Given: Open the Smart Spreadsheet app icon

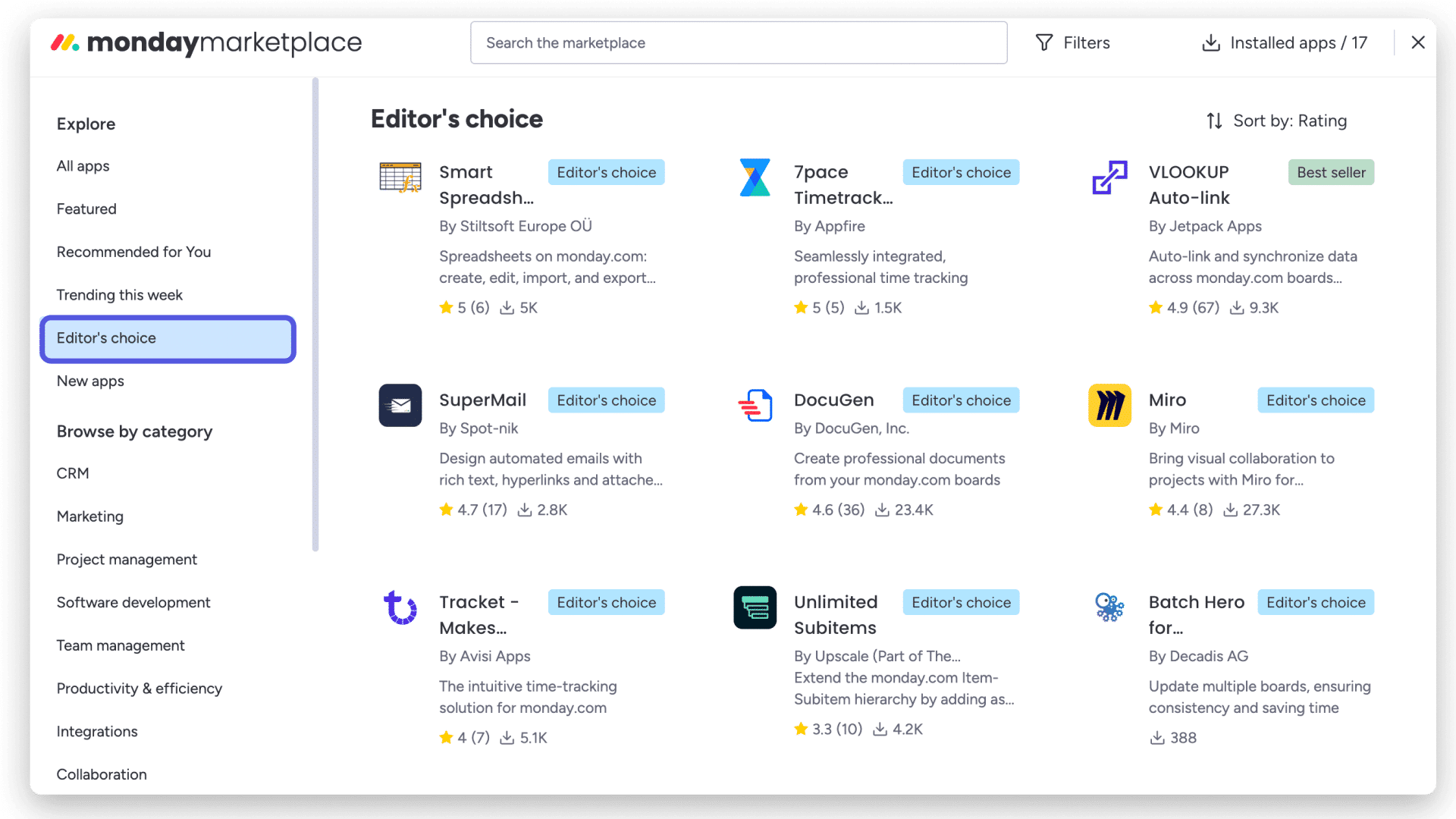Looking at the screenshot, I should [x=400, y=177].
